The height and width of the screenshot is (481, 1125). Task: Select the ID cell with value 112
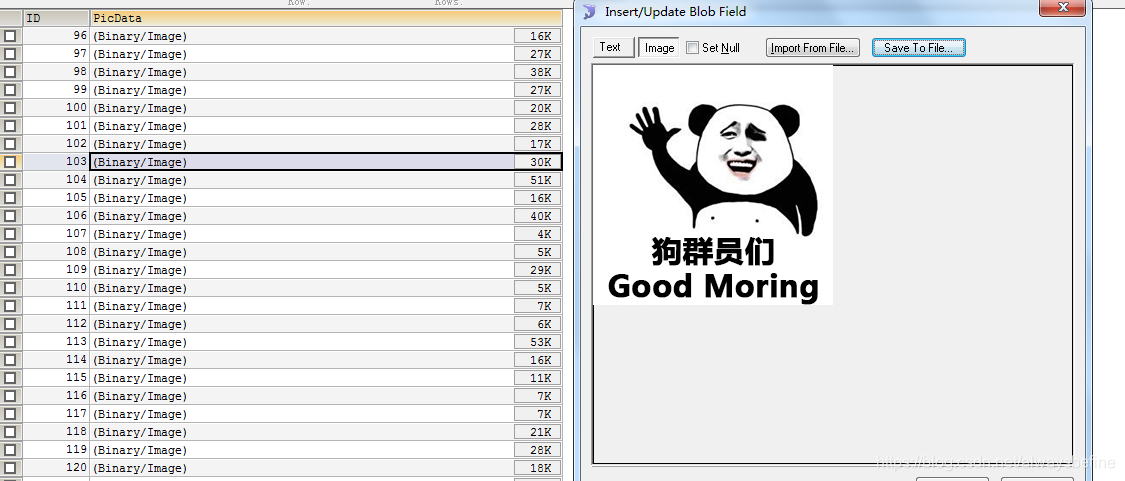(56, 324)
